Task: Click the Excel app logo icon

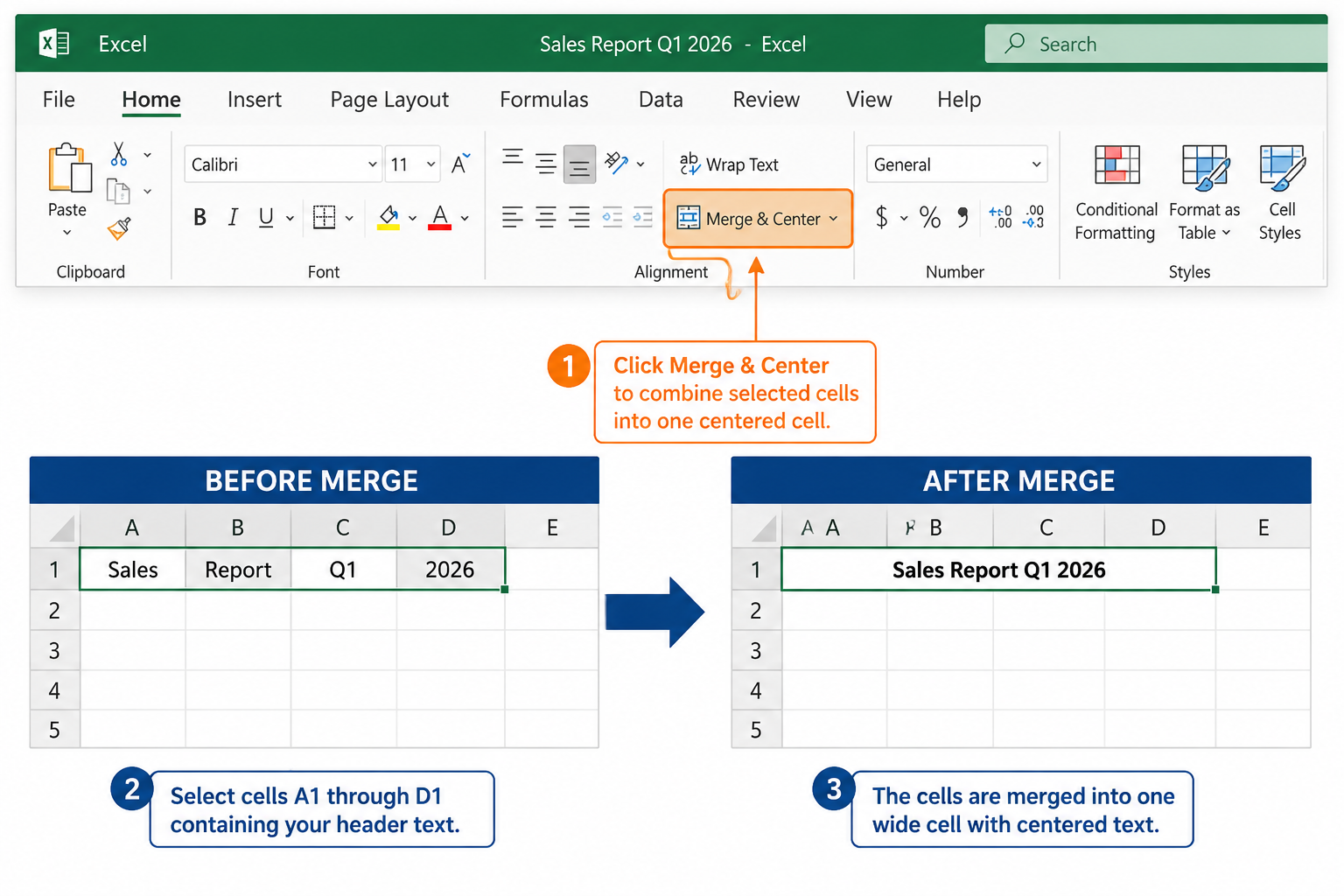Action: pyautogui.click(x=54, y=43)
